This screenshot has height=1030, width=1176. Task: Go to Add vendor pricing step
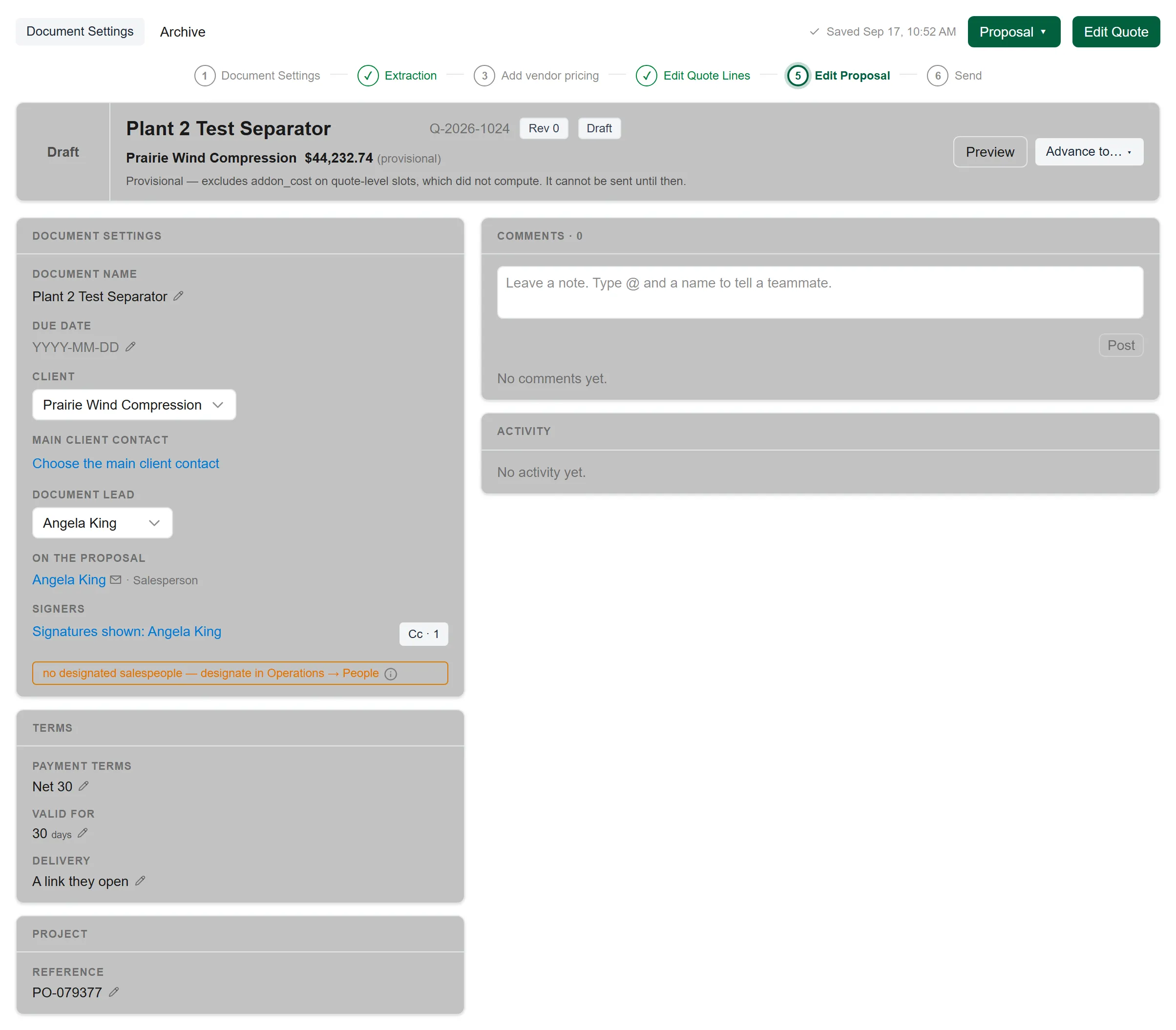coord(550,75)
